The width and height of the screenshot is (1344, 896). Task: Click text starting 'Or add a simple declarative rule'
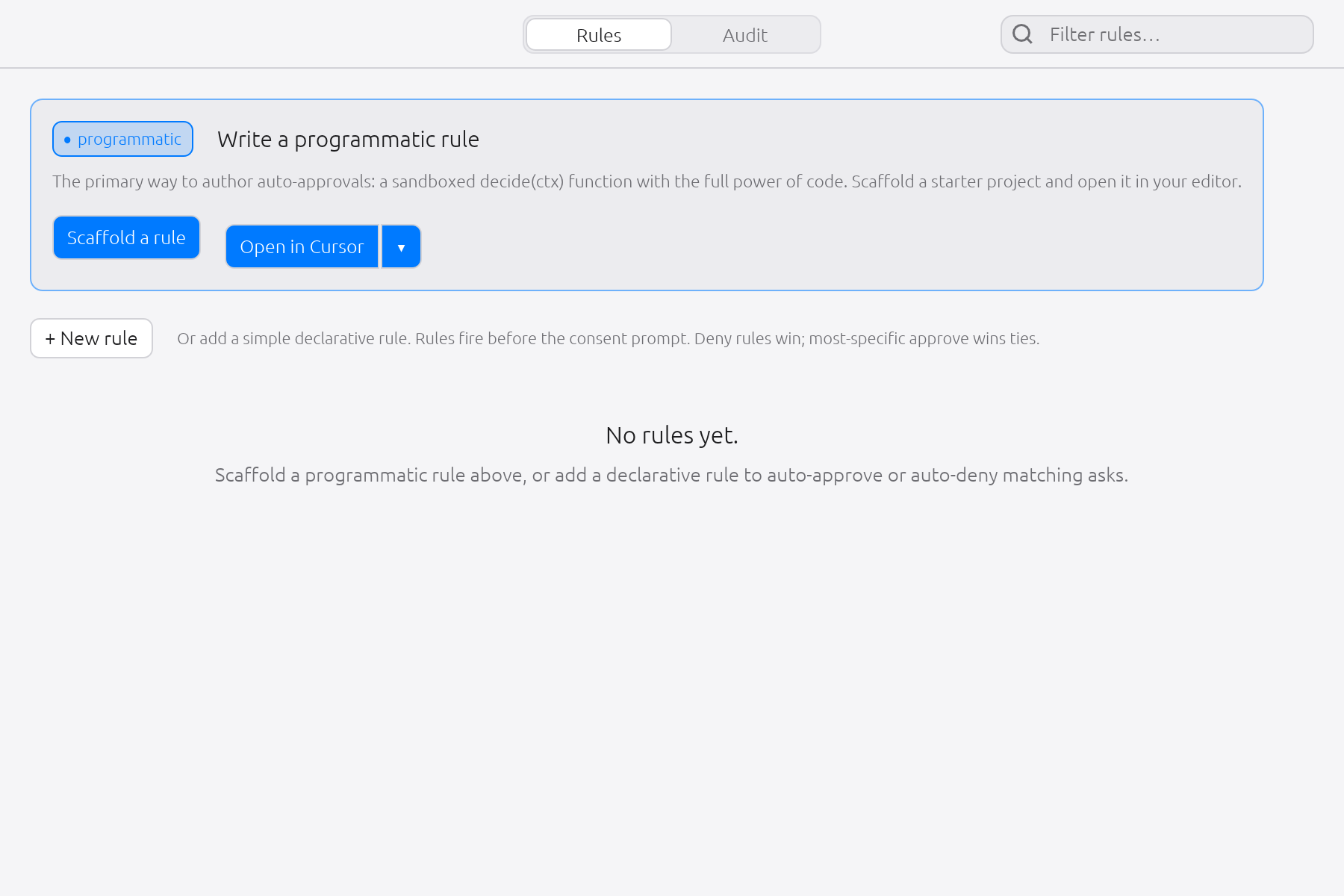click(x=608, y=338)
